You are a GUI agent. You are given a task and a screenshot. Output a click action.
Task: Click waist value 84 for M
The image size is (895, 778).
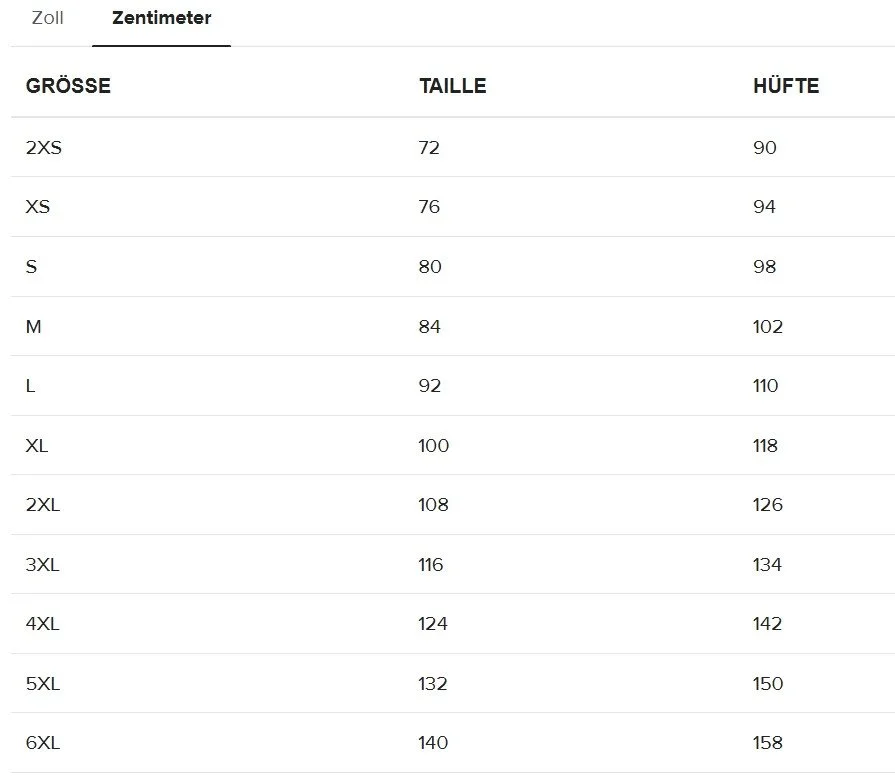[x=429, y=326]
